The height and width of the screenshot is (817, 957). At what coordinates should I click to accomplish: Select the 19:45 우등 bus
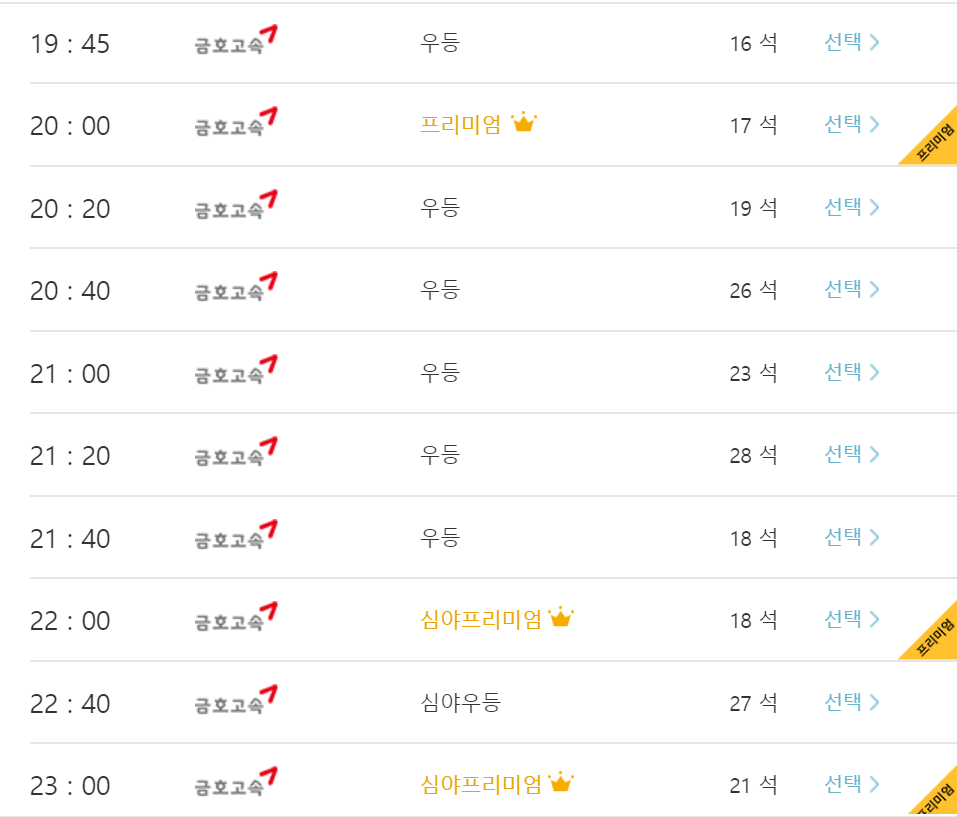pyautogui.click(x=851, y=42)
